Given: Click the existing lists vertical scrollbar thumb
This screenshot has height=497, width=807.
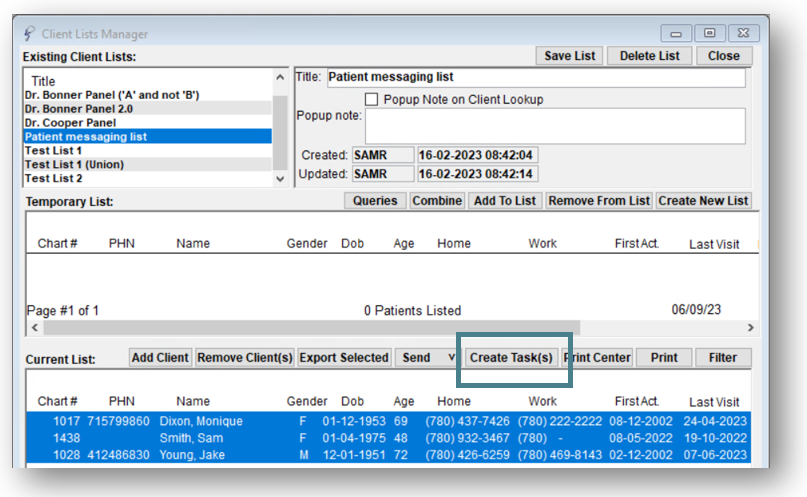Looking at the screenshot, I should coord(280,132).
